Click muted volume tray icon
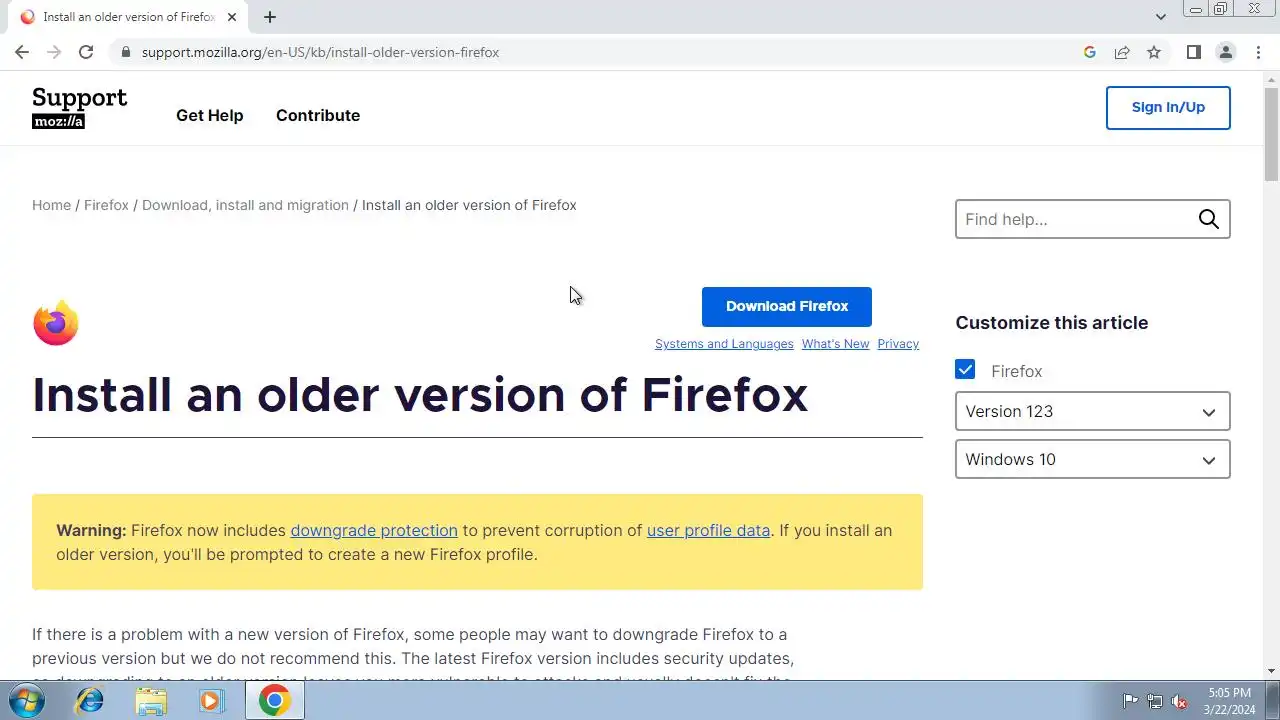Viewport: 1280px width, 720px height. 1180,701
